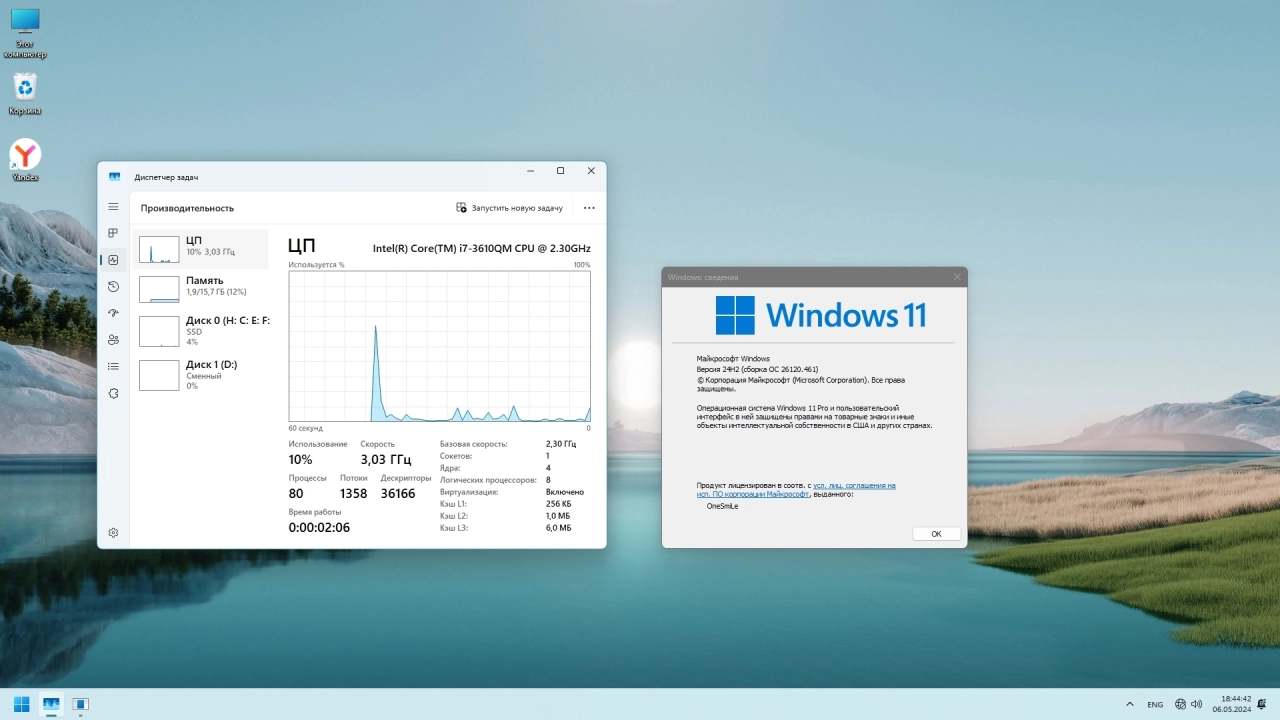Image resolution: width=1280 pixels, height=720 pixels.
Task: Open notifications bell icon in tray
Action: pos(1263,704)
